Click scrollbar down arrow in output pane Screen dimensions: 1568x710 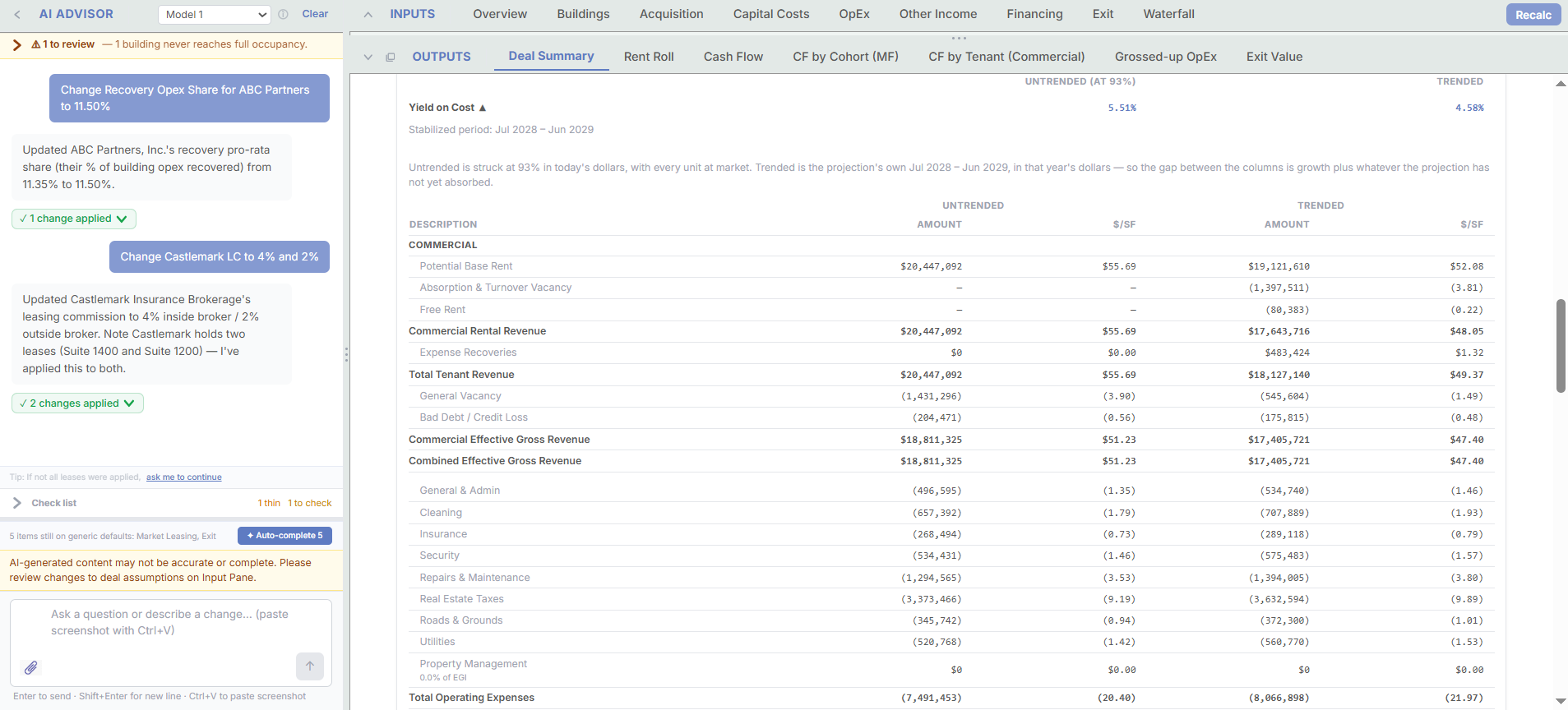pos(1561,701)
